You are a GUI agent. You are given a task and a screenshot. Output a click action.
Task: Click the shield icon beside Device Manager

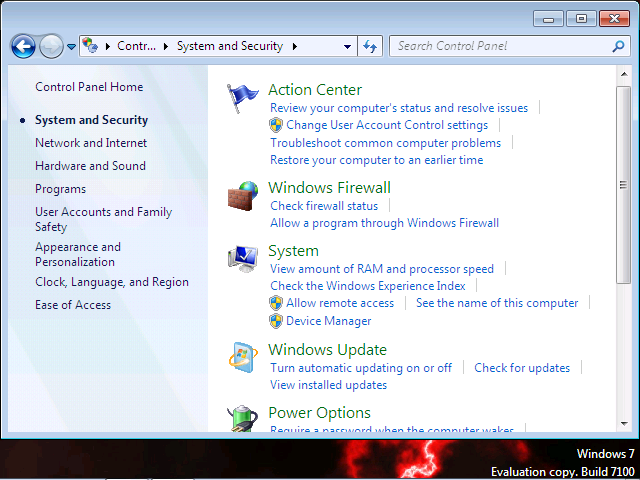pyautogui.click(x=276, y=321)
